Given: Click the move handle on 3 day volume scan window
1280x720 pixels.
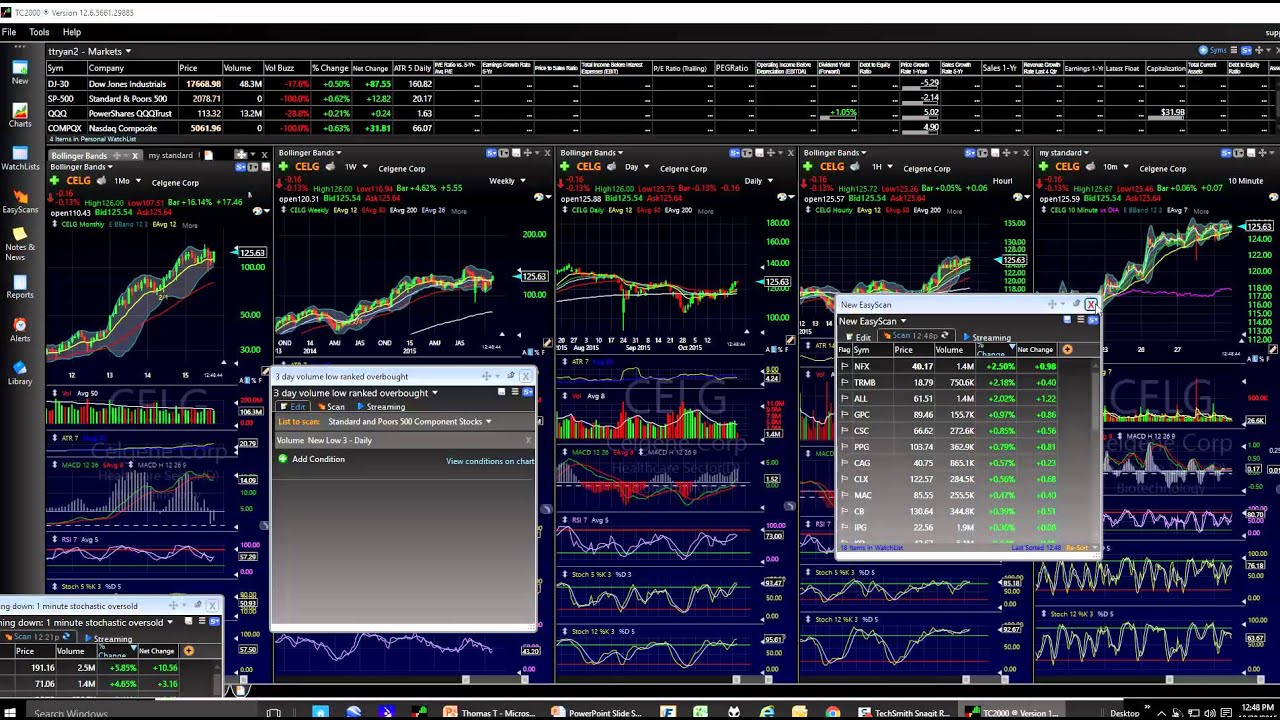Looking at the screenshot, I should [486, 376].
